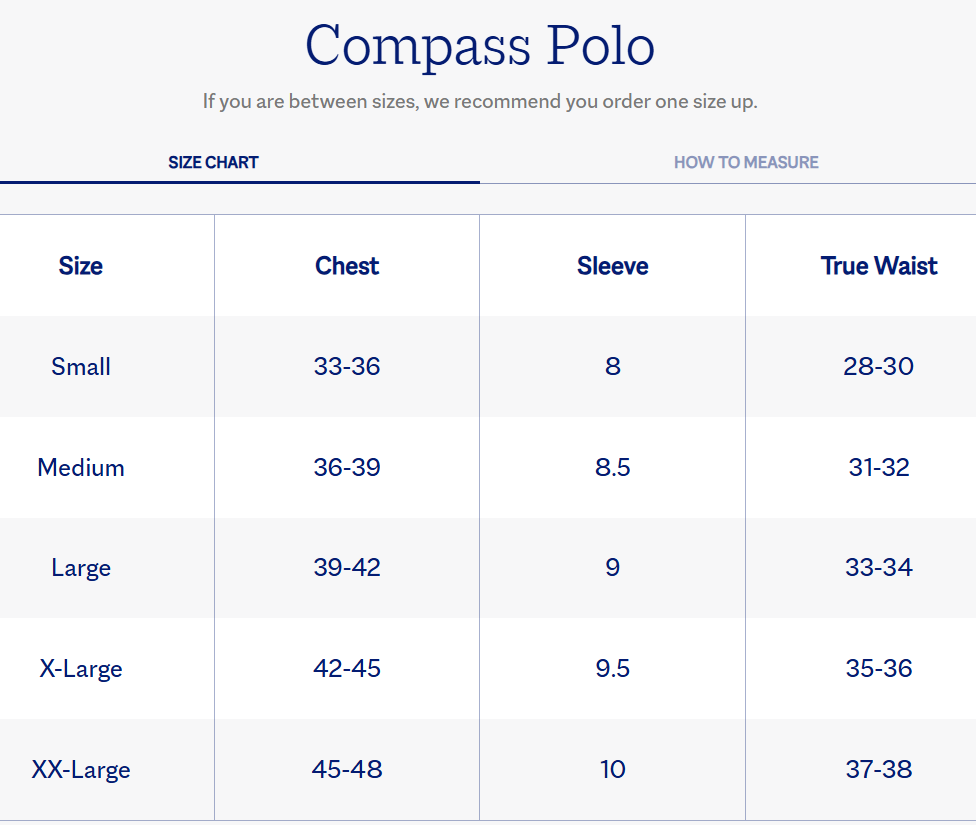Click the XX-Large size label

point(80,770)
